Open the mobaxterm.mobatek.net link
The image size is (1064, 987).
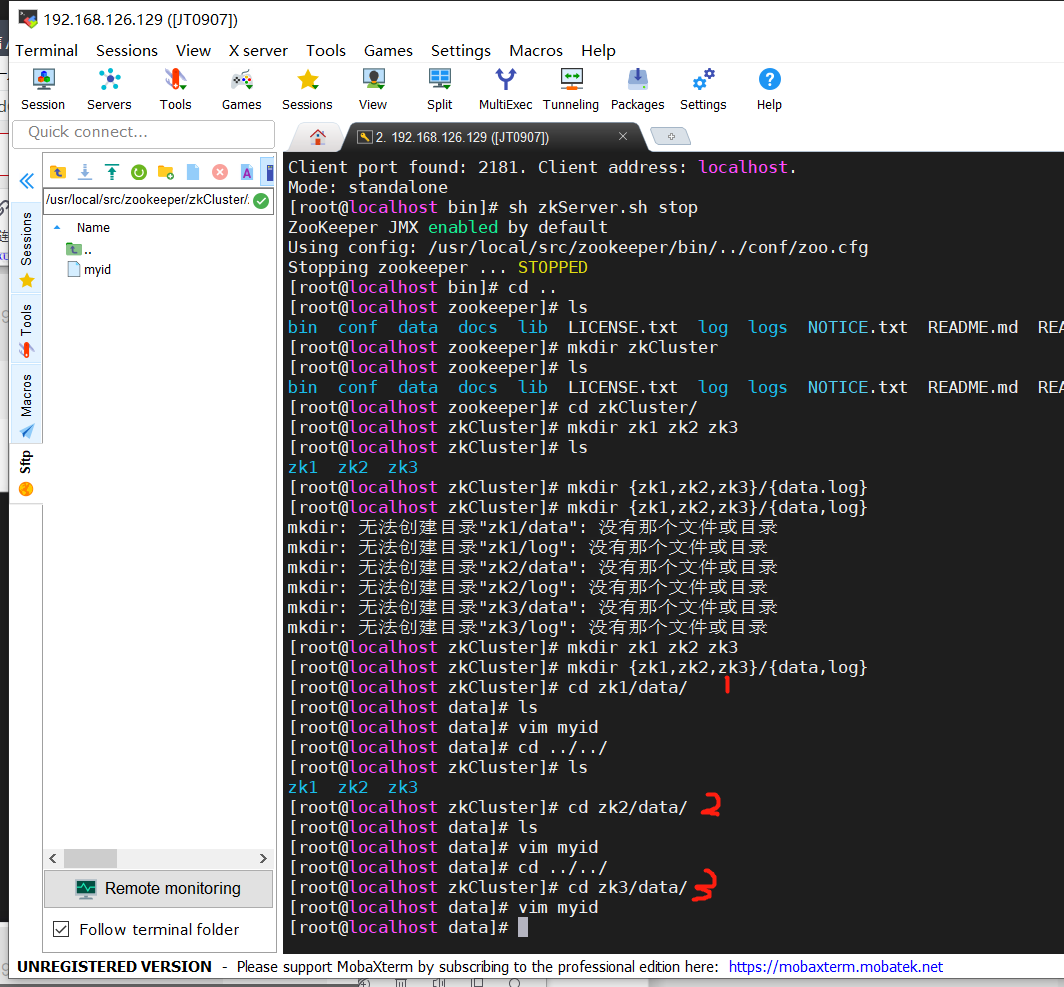(835, 967)
